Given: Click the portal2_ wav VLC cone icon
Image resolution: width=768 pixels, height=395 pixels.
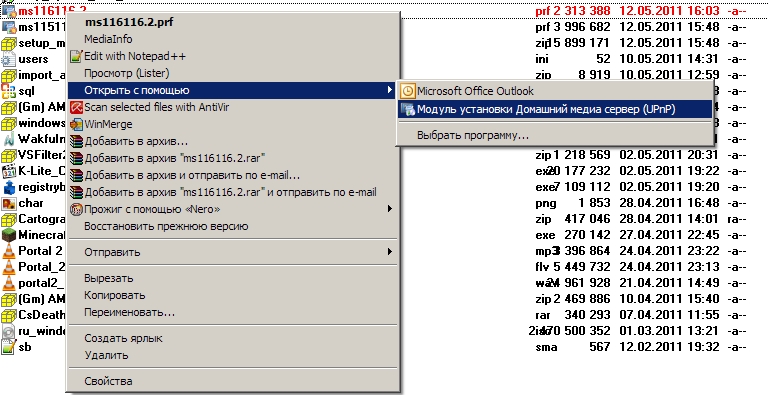Looking at the screenshot, I should tap(8, 283).
